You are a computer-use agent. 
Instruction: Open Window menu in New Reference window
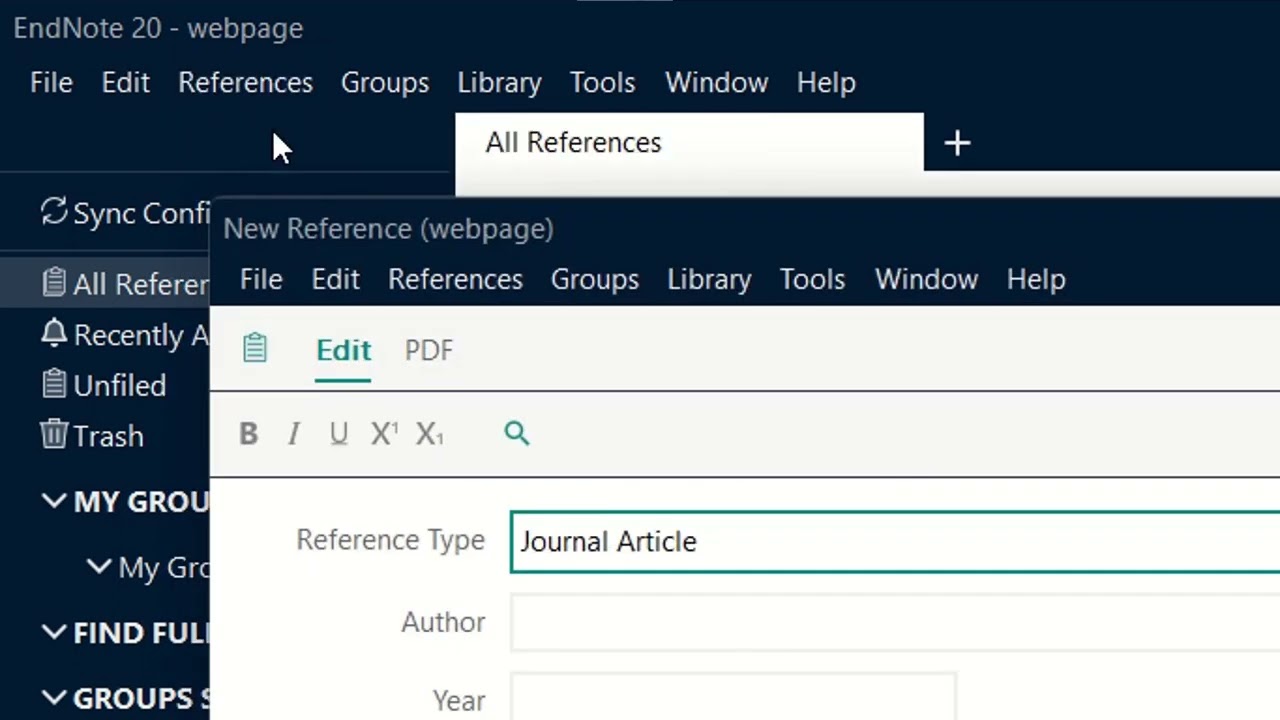pyautogui.click(x=926, y=279)
